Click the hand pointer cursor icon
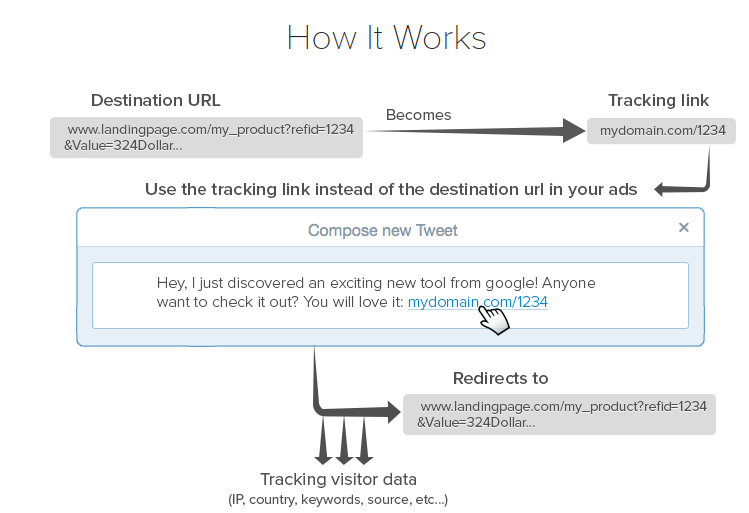The height and width of the screenshot is (513, 749). [494, 320]
